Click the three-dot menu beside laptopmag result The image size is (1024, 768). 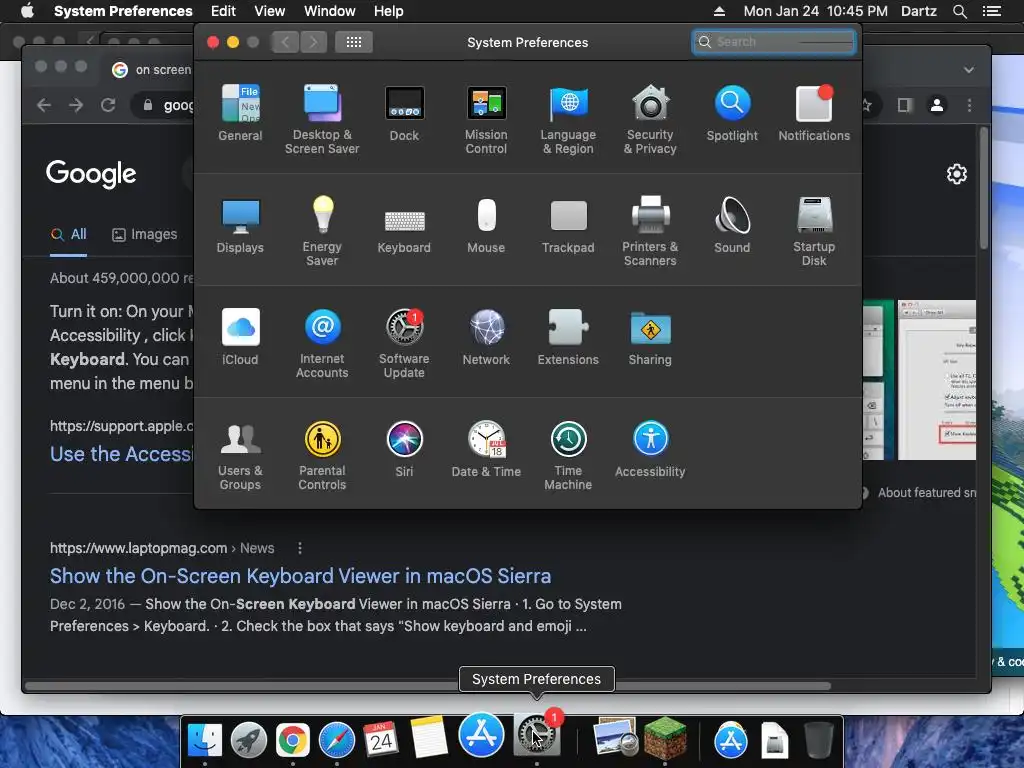[300, 548]
